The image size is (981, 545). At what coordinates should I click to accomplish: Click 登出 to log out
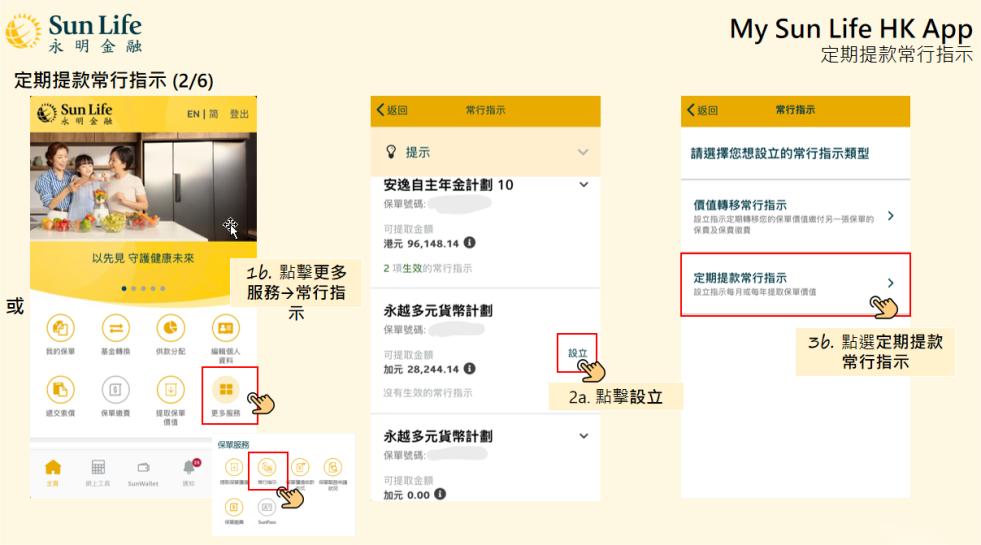239,114
